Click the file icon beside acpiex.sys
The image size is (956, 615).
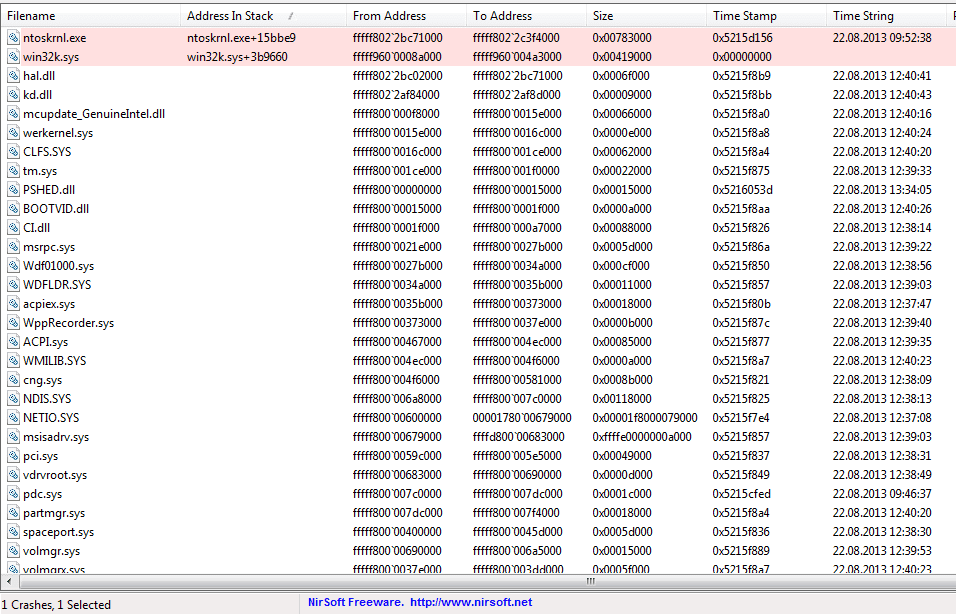[x=13, y=304]
